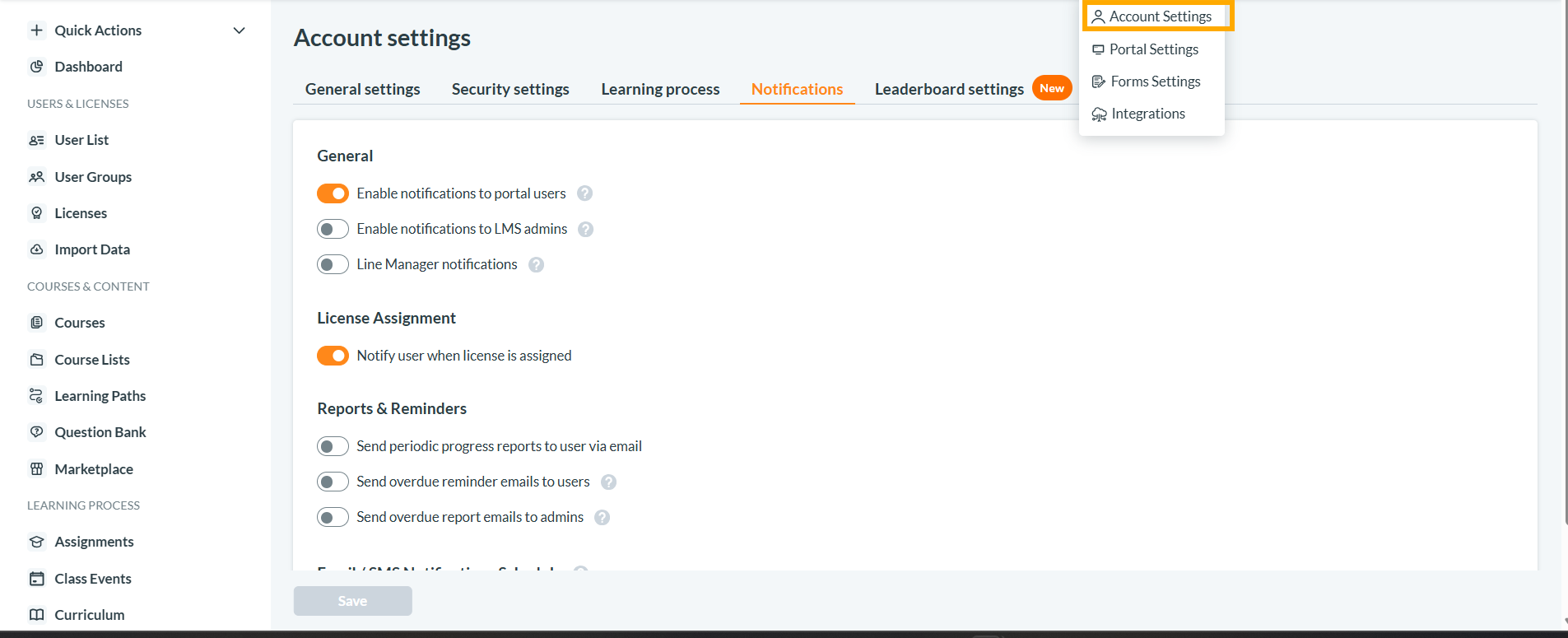Select the Notifications tab
The width and height of the screenshot is (1568, 638).
(x=797, y=89)
